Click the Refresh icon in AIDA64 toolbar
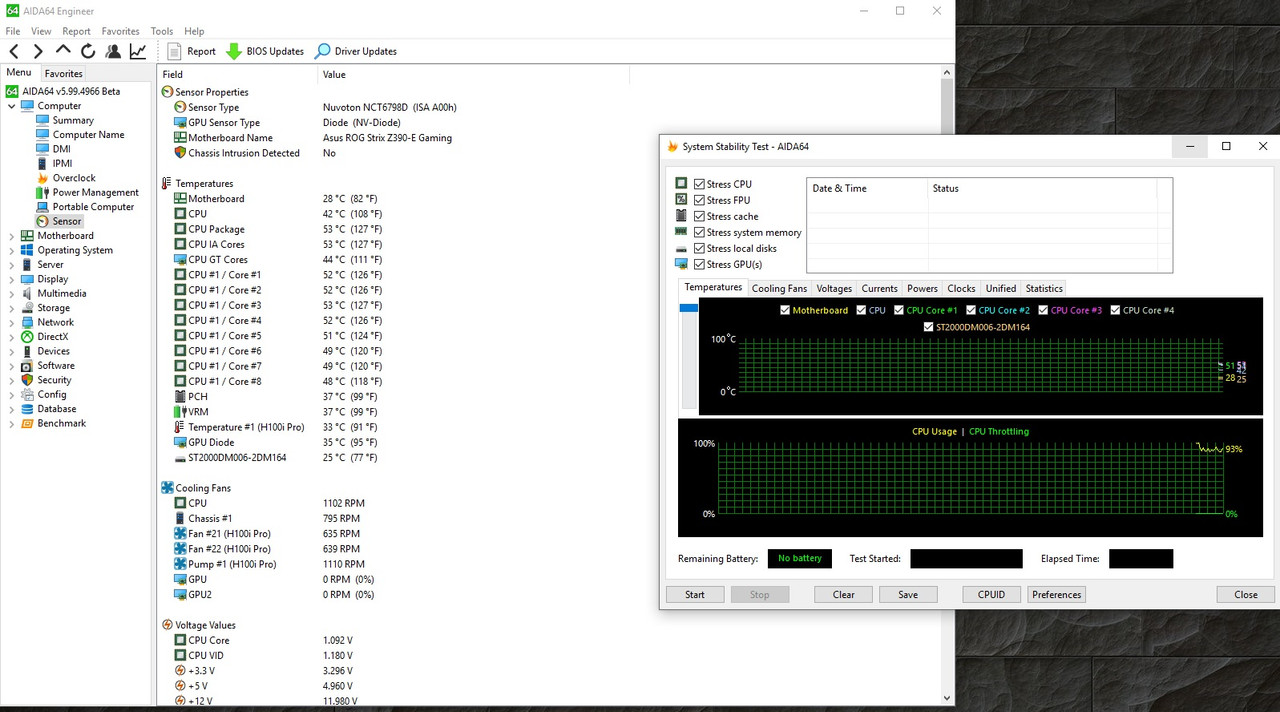1280x712 pixels. click(x=88, y=51)
